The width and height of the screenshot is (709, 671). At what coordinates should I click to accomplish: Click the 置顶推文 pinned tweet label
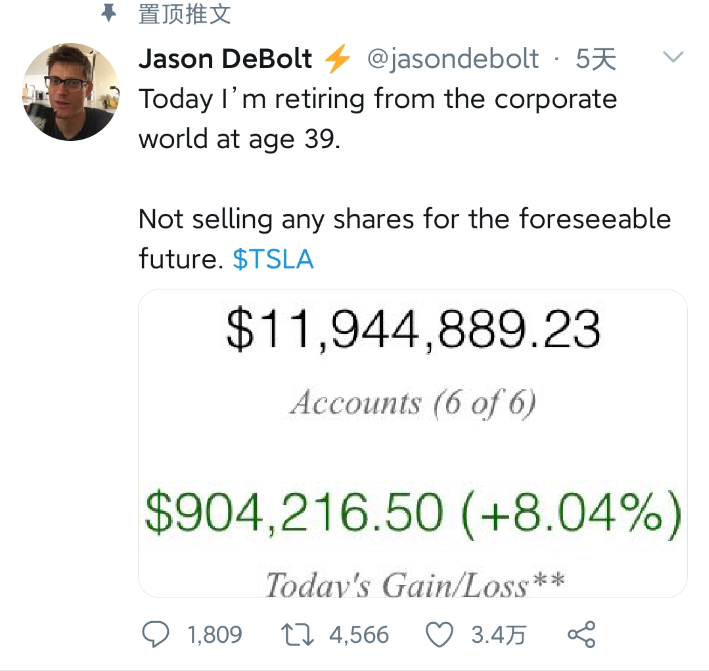[184, 14]
